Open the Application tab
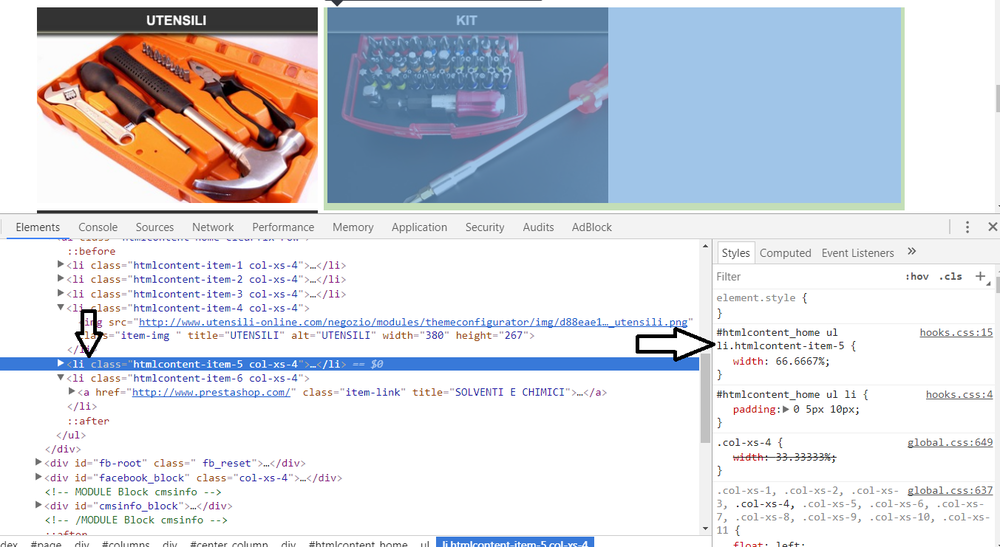Viewport: 1000px width, 547px height. tap(419, 227)
